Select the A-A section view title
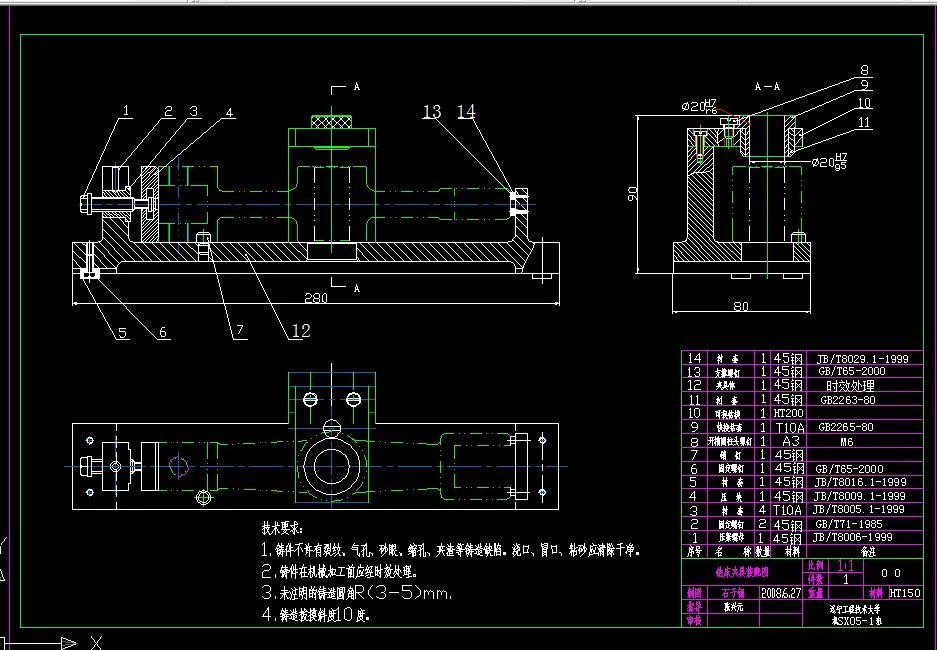The image size is (937, 650). point(767,87)
